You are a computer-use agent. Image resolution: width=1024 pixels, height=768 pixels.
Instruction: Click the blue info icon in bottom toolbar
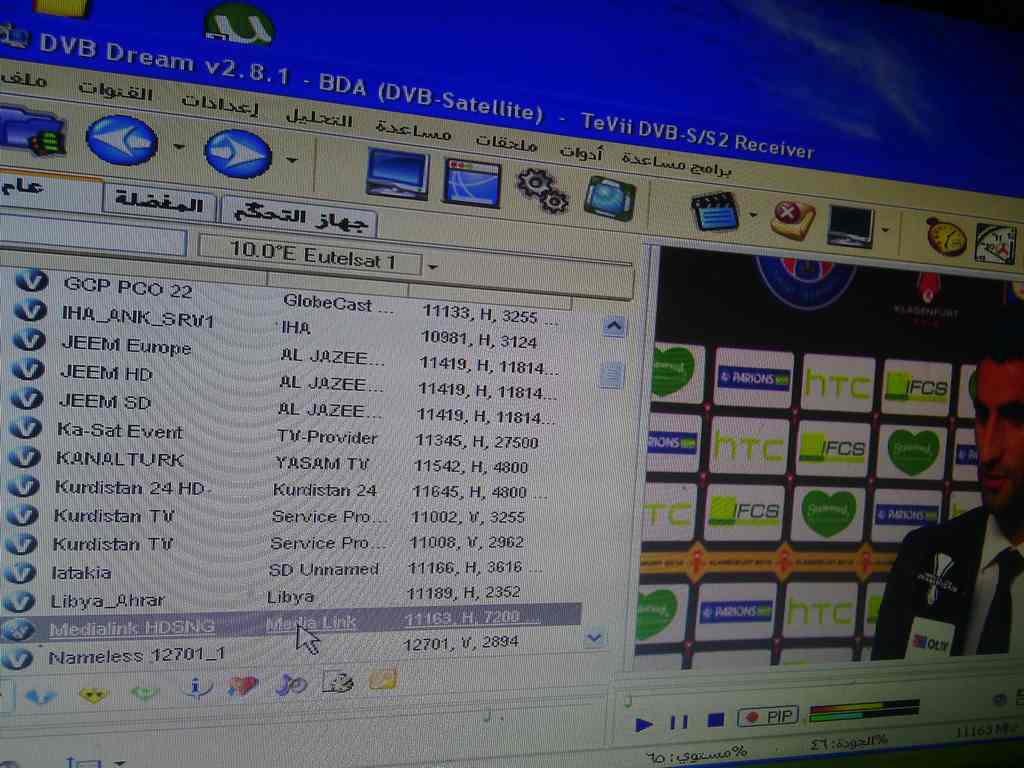pyautogui.click(x=195, y=688)
